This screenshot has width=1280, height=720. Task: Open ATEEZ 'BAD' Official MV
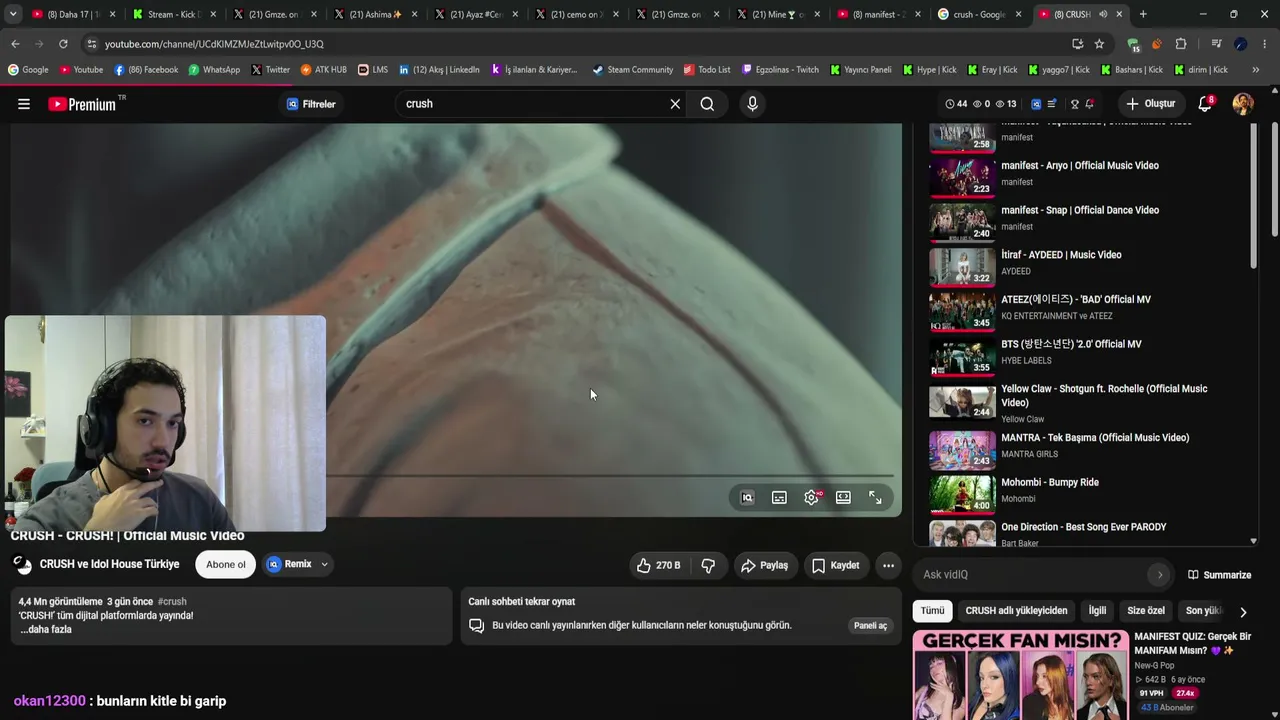coord(1076,300)
